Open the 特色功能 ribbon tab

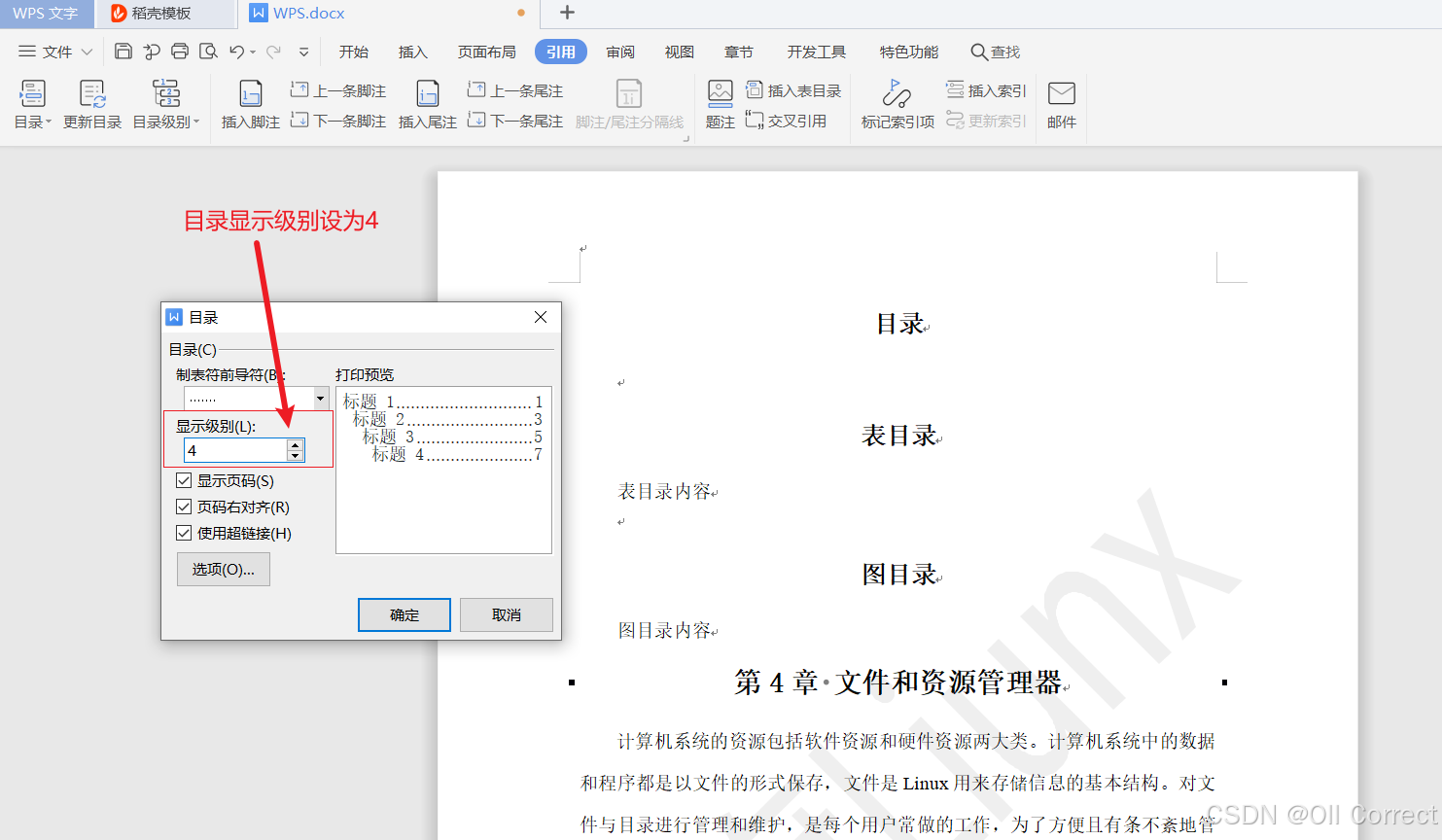point(909,52)
